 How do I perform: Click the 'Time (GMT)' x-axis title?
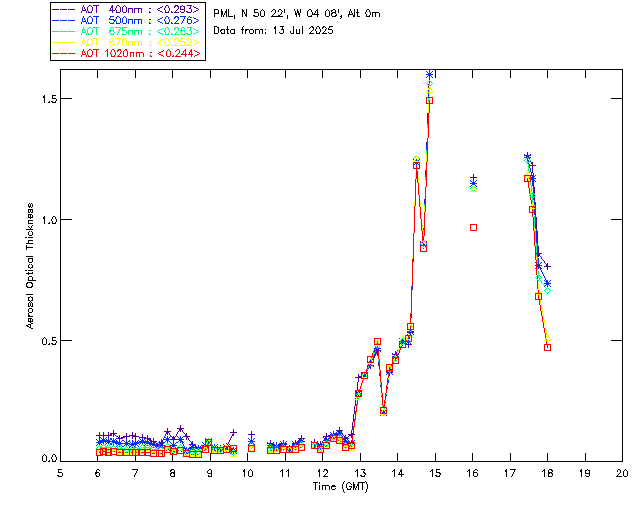coord(340,485)
